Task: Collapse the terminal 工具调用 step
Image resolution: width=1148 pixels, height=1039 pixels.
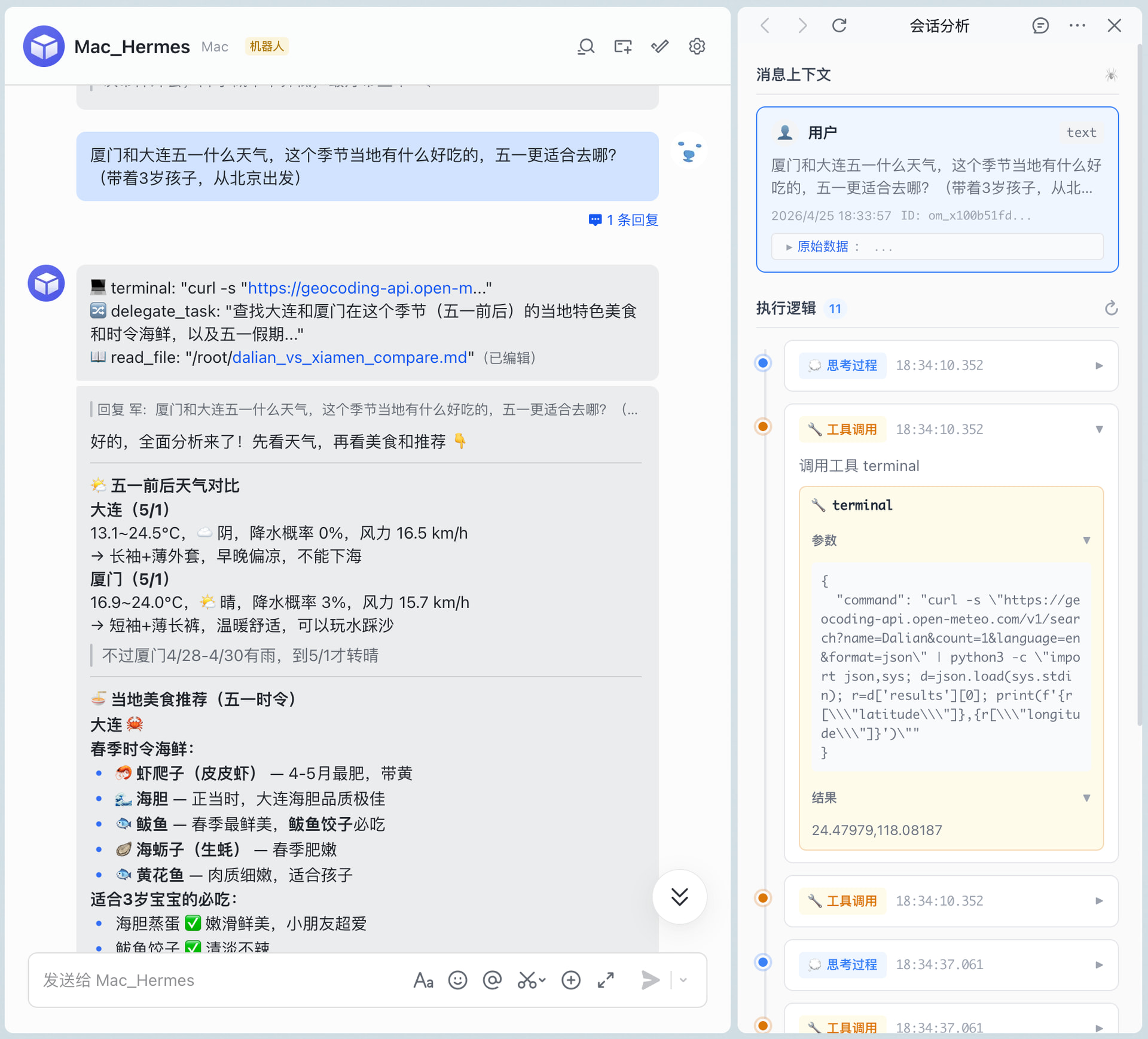Action: coord(1098,429)
